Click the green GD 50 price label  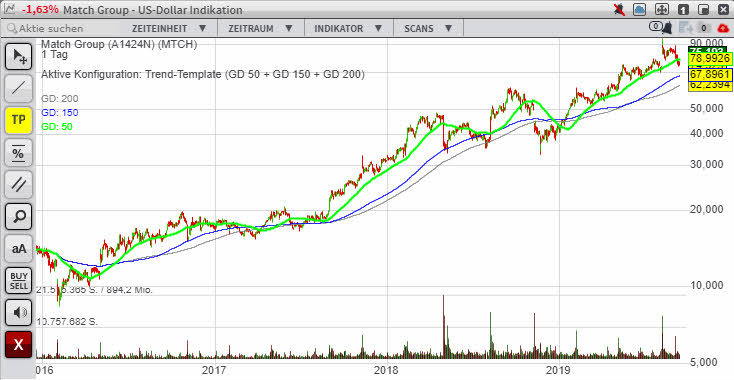pos(710,59)
